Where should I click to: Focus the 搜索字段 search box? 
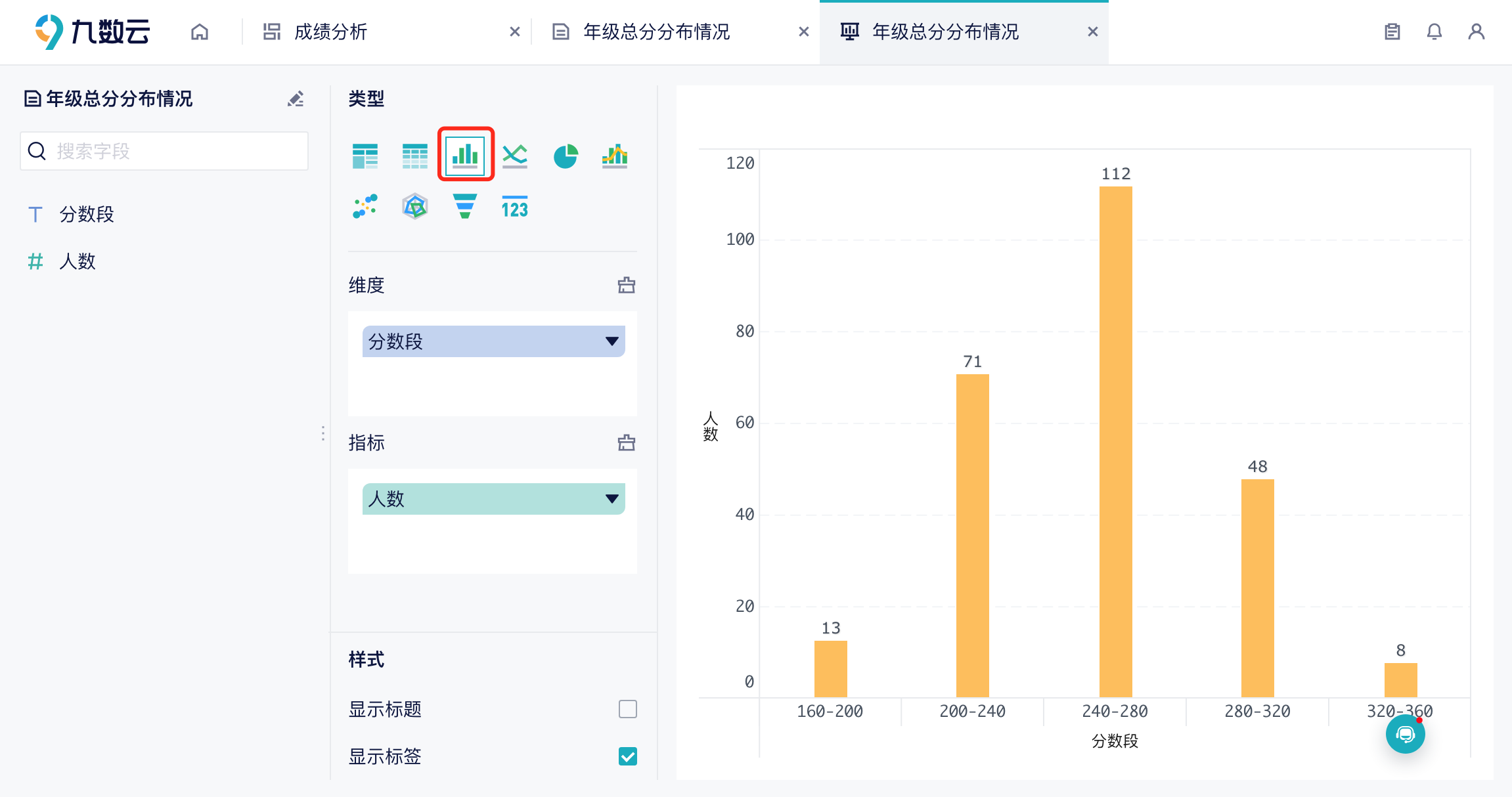[x=164, y=151]
